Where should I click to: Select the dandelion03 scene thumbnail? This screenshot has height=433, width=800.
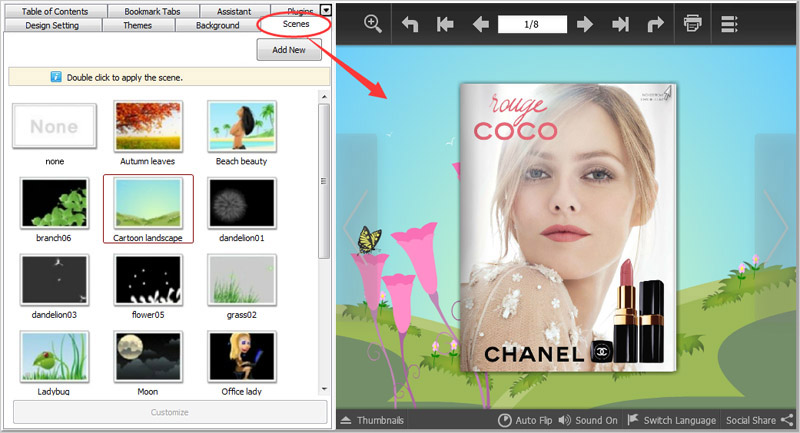(55, 280)
